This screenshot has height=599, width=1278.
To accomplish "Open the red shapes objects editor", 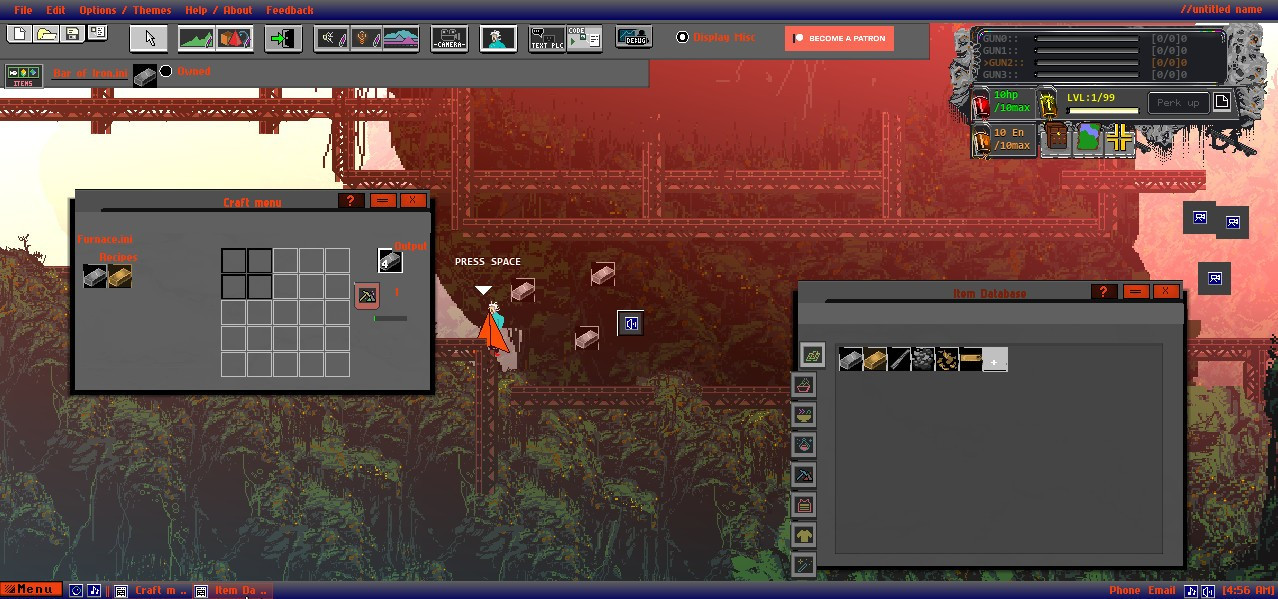I will pos(233,39).
